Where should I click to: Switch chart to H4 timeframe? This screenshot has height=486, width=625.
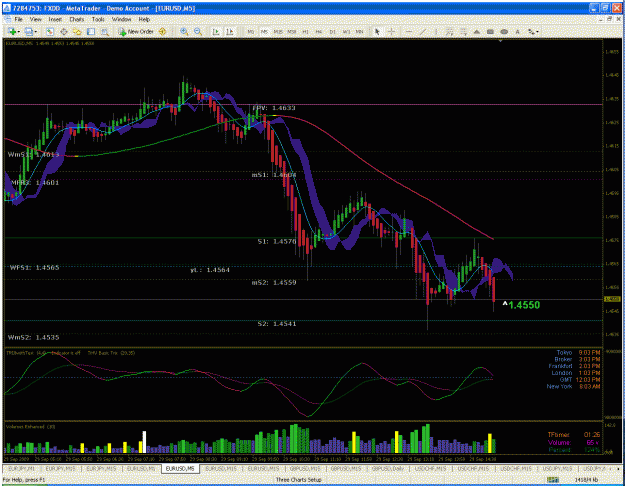point(319,31)
